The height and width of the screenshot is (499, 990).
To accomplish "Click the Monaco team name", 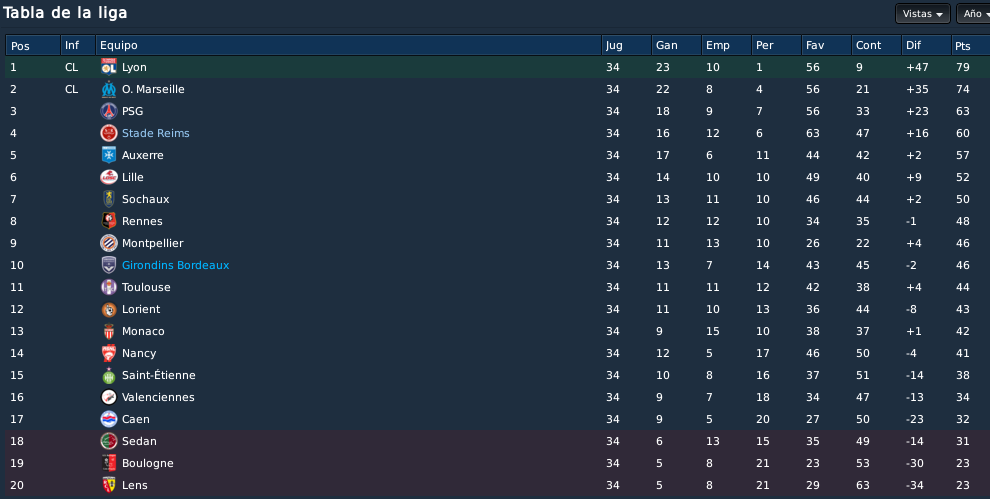I will click(x=143, y=331).
